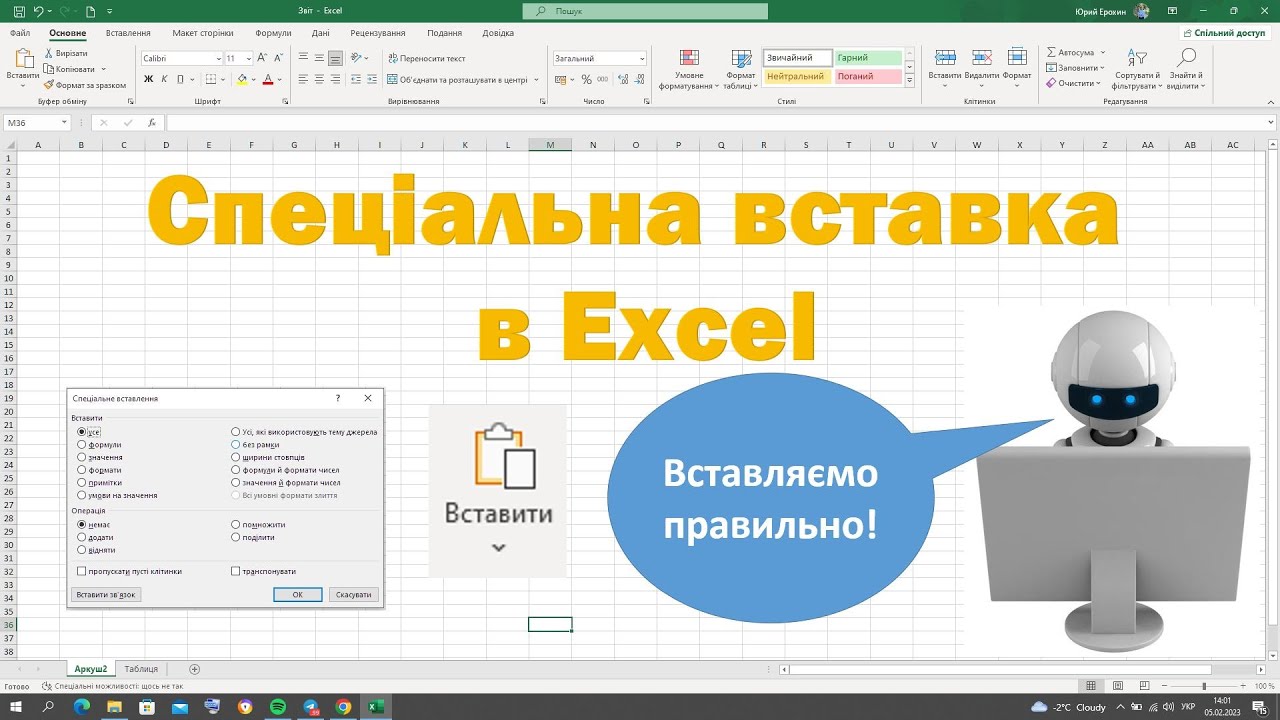
Task: Open Microsoft Edge from the taskbar
Action: click(82, 707)
